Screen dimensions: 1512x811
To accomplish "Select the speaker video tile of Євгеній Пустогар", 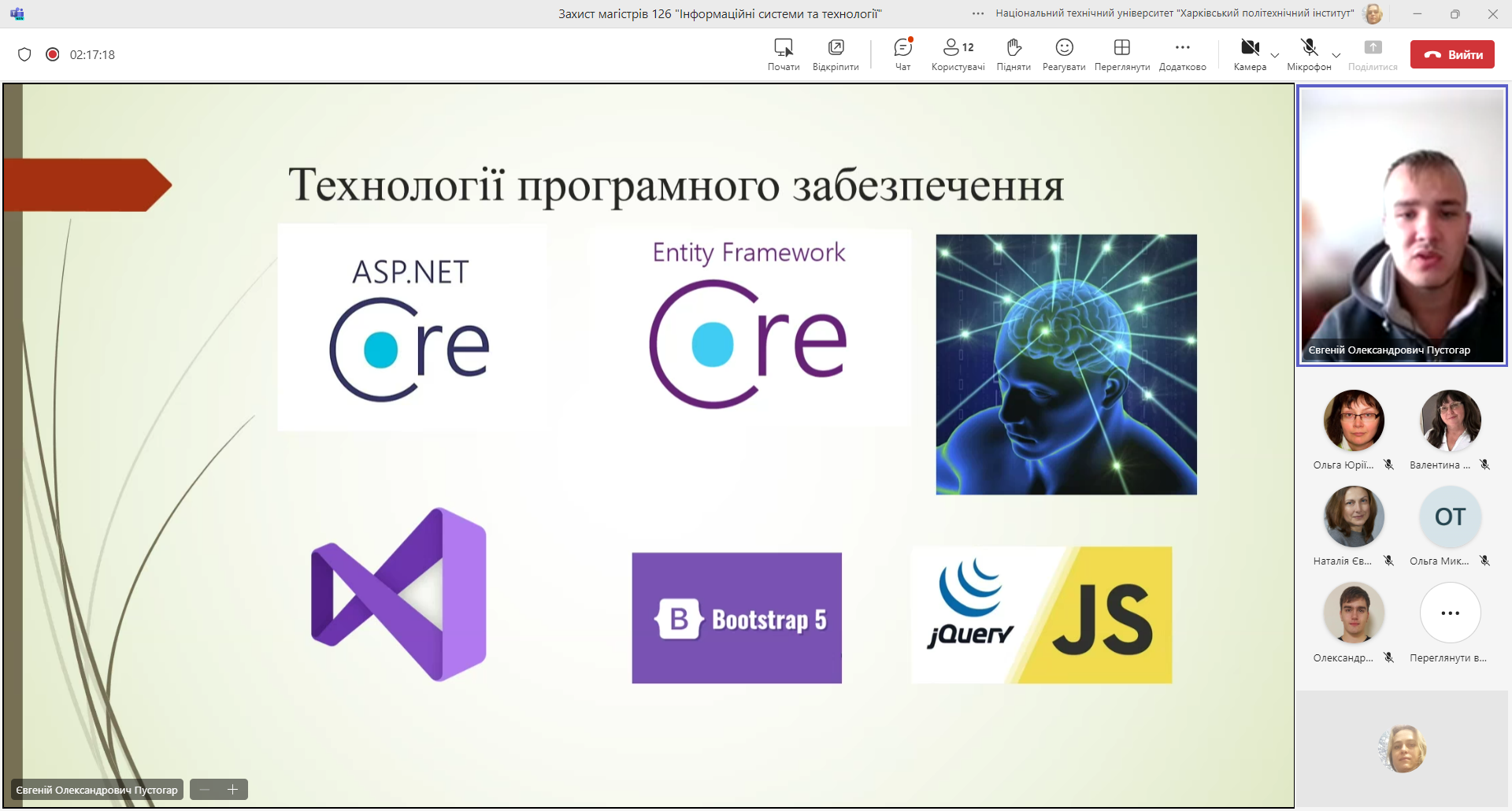I will click(x=1402, y=225).
